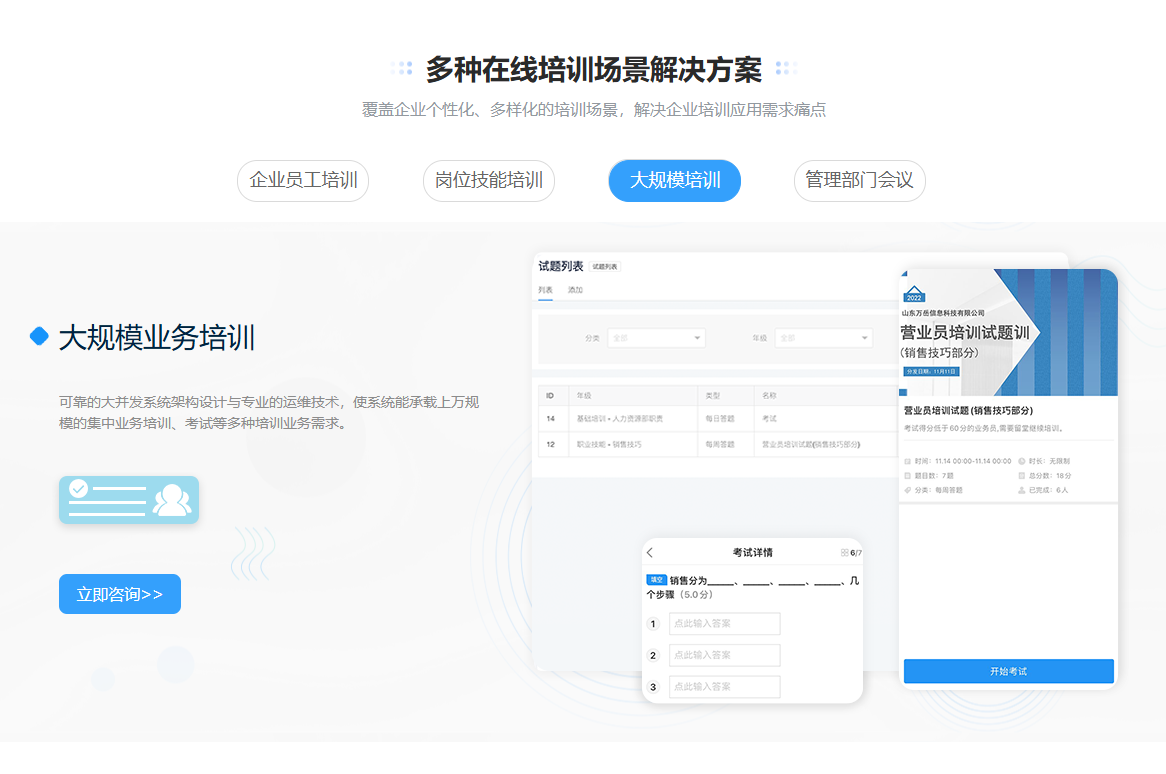1166x774 pixels.
Task: Switch to the 岗位技能培训 tab
Action: point(489,181)
